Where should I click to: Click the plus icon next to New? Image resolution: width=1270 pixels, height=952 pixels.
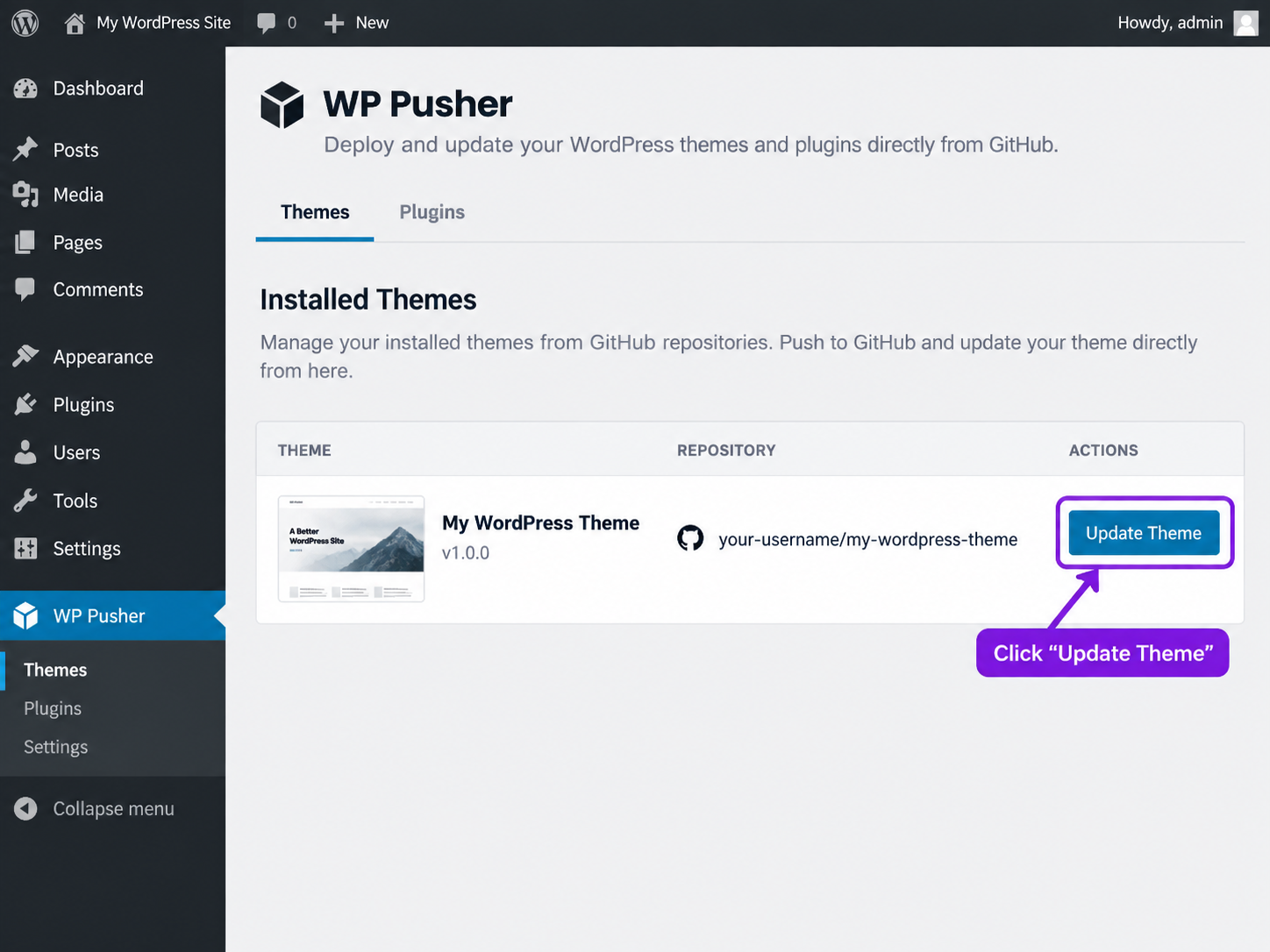[334, 24]
